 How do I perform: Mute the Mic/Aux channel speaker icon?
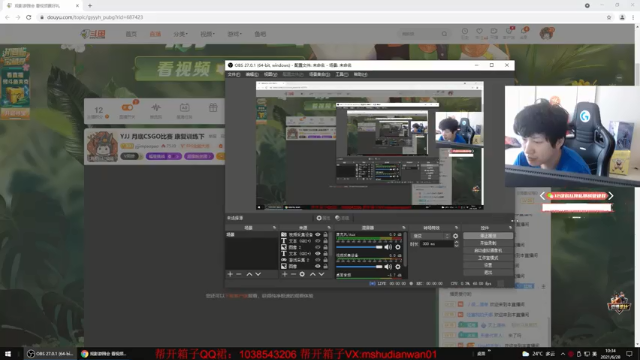tap(388, 247)
